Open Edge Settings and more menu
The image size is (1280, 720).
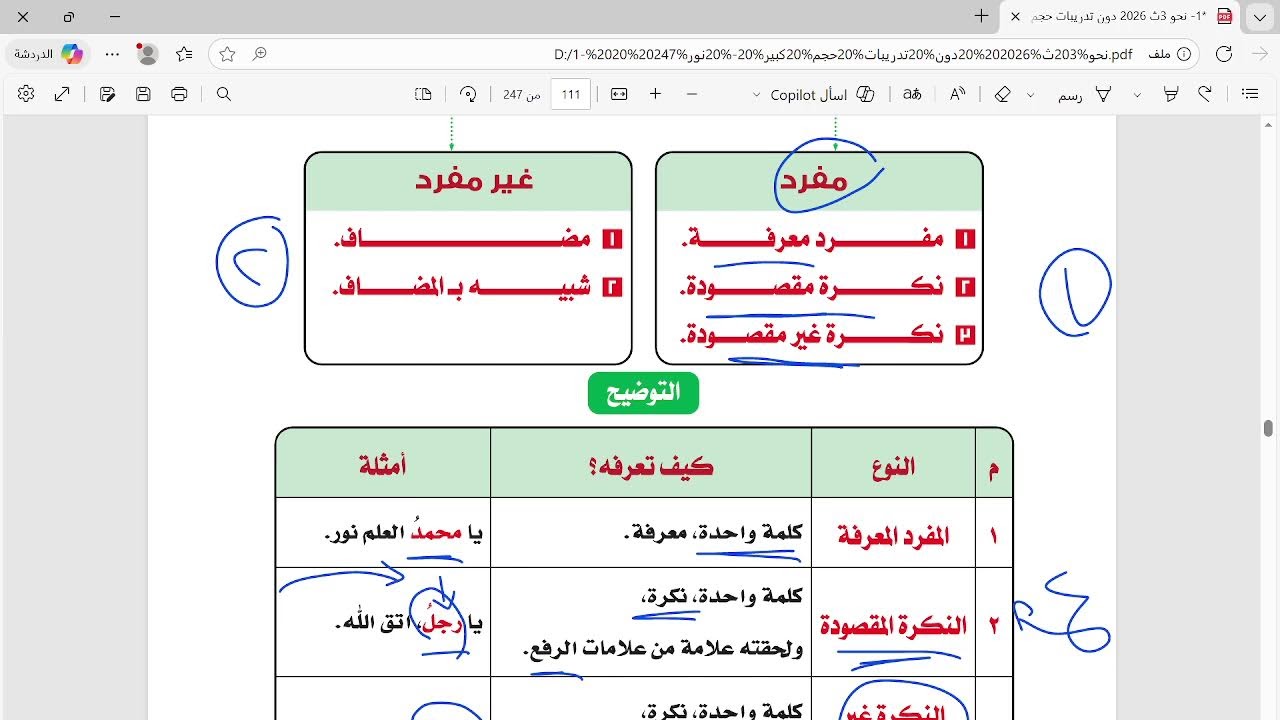click(x=112, y=54)
